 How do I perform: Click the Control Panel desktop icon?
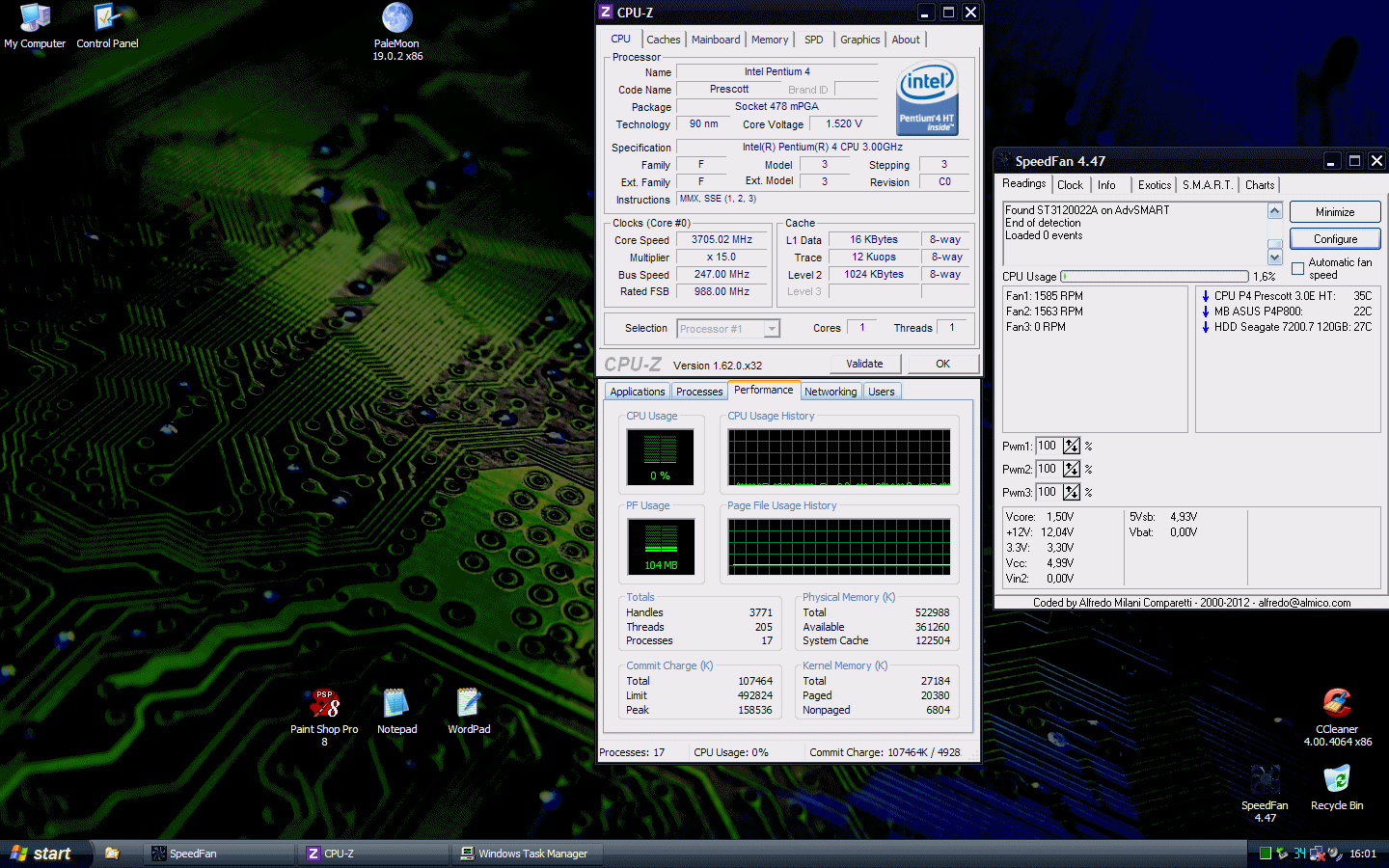(x=107, y=19)
